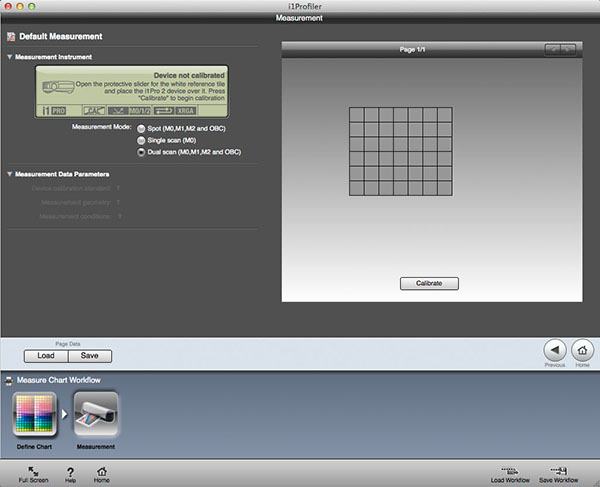
Task: Collapse the Measurement Instrument section
Action: (10, 57)
